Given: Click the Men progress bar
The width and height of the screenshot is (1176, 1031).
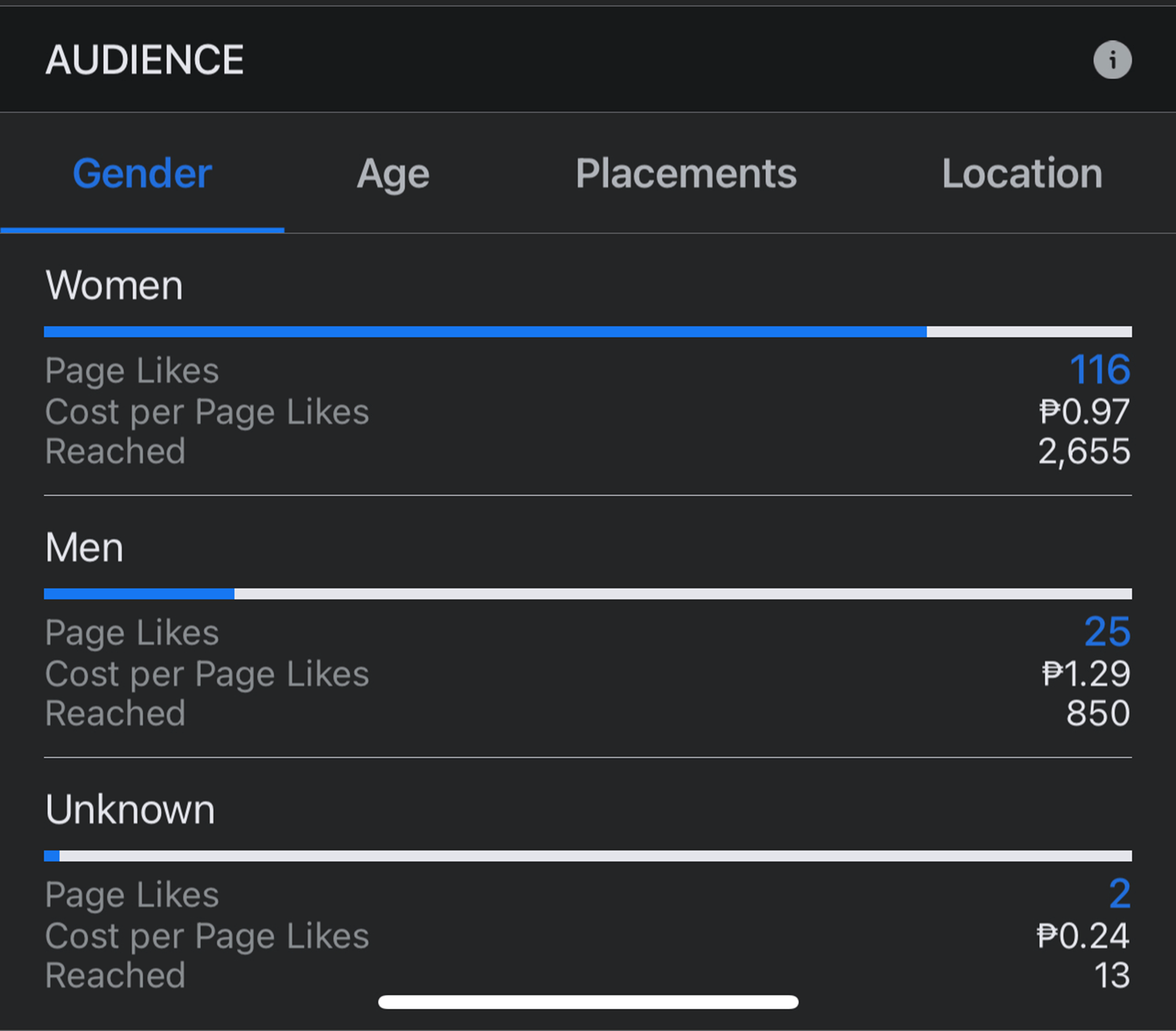Looking at the screenshot, I should [587, 594].
